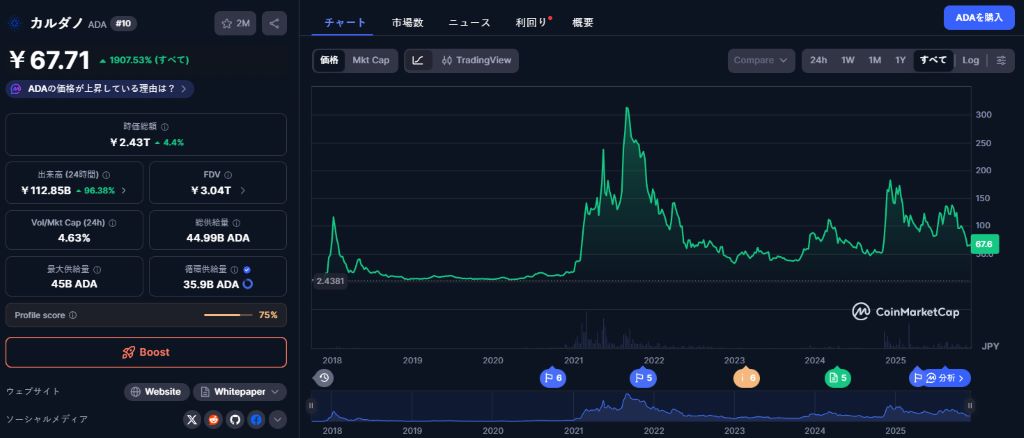Open chart settings sliders icon
1024x438 pixels.
tap(1001, 61)
